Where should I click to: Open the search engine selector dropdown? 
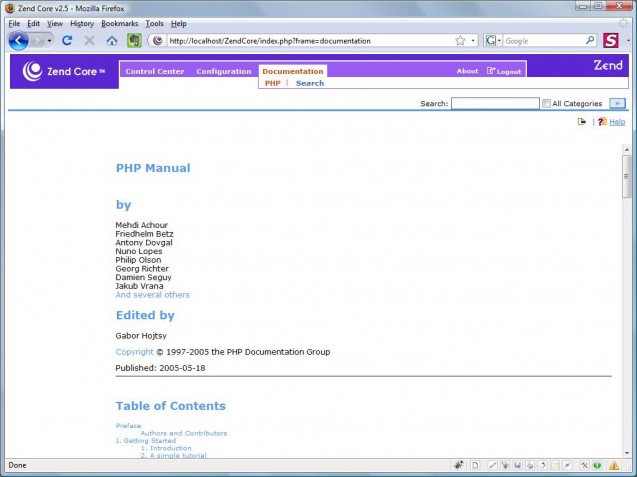click(493, 40)
